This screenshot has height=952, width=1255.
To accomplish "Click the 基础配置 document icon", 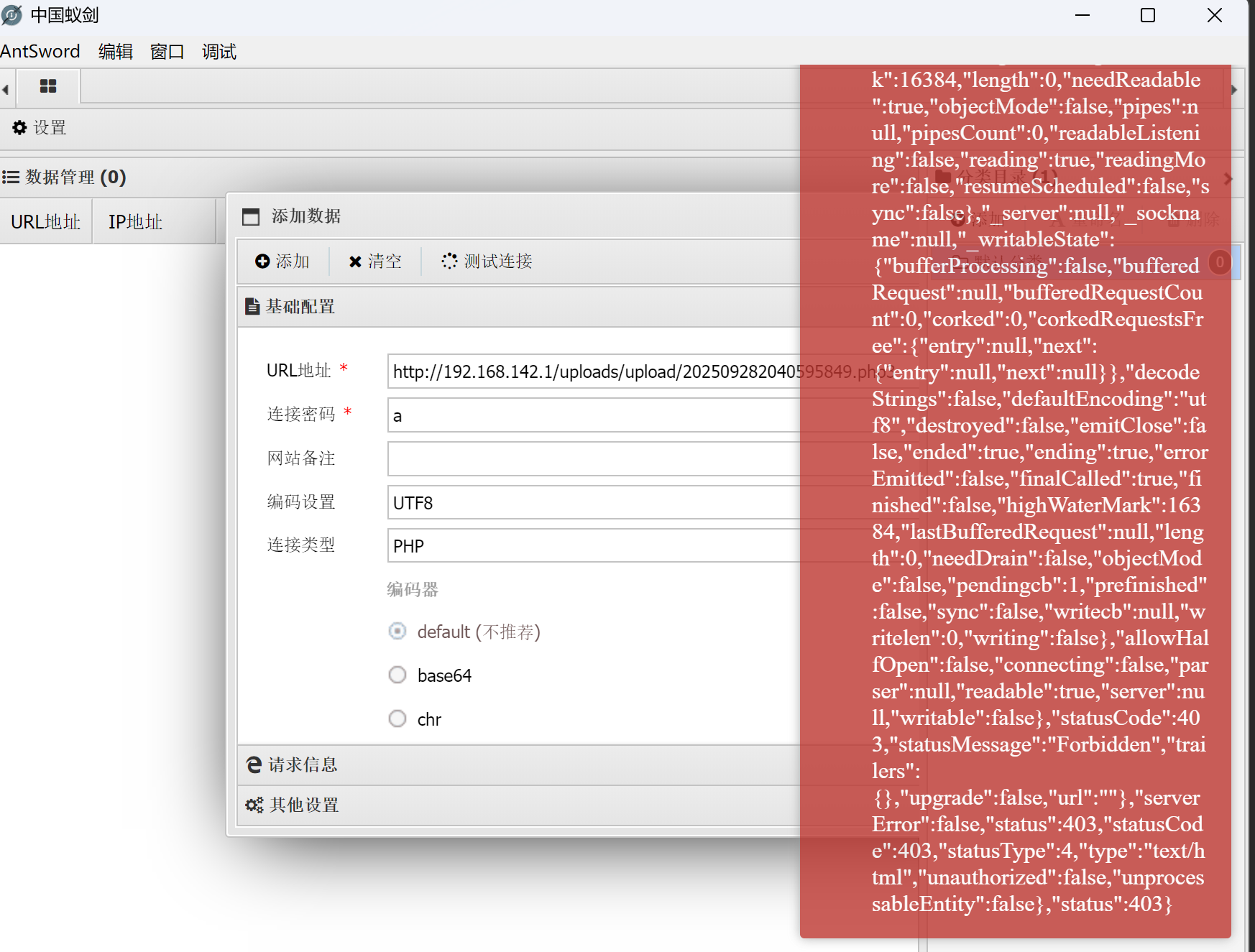I will coord(252,306).
